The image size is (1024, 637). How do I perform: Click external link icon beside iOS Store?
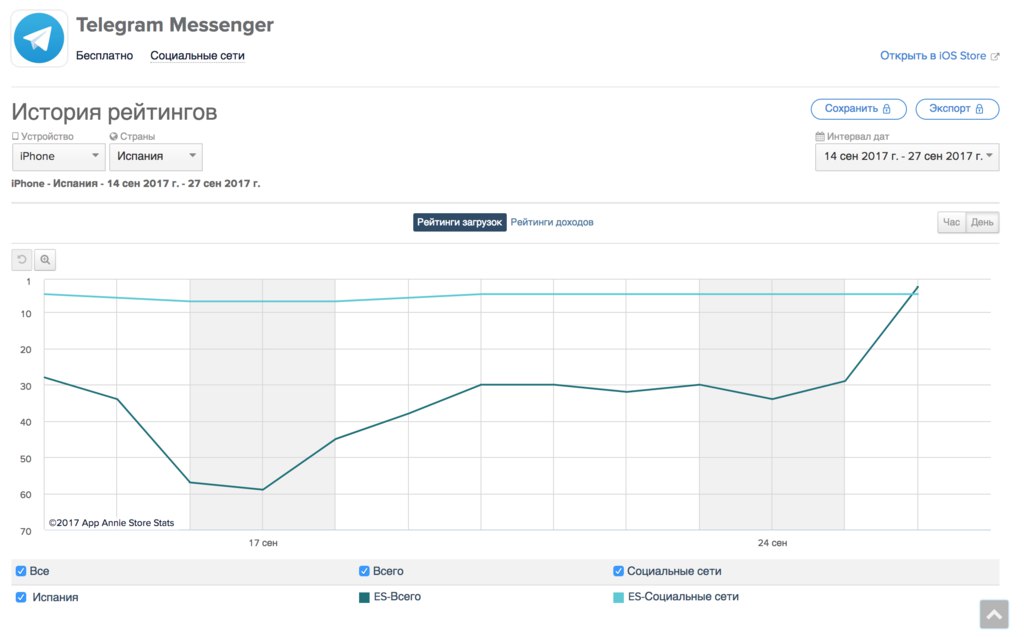pyautogui.click(x=995, y=57)
